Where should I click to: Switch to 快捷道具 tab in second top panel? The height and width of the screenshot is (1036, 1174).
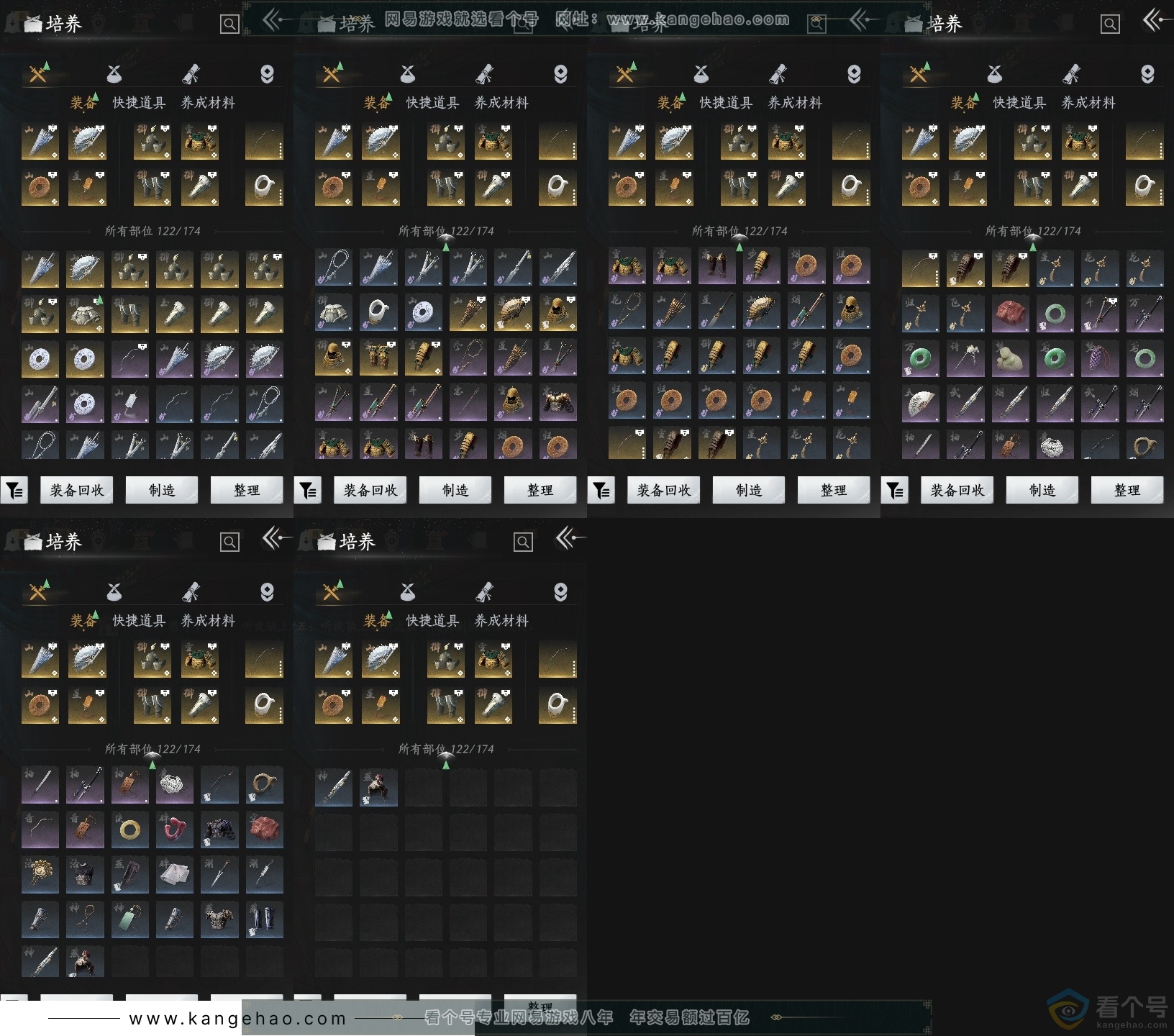tap(433, 103)
